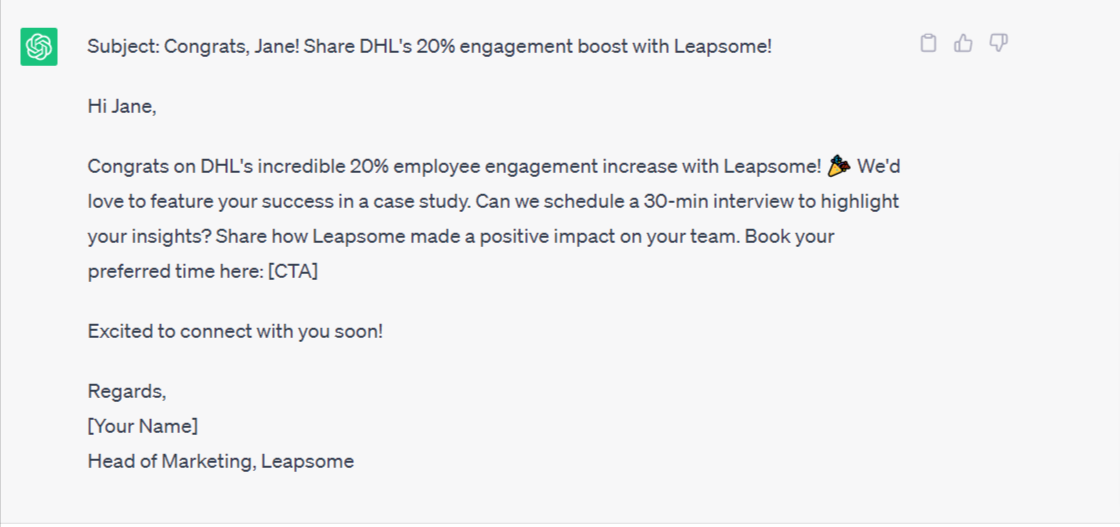Click the [Your Name] placeholder
This screenshot has height=527, width=1120.
pyautogui.click(x=143, y=426)
